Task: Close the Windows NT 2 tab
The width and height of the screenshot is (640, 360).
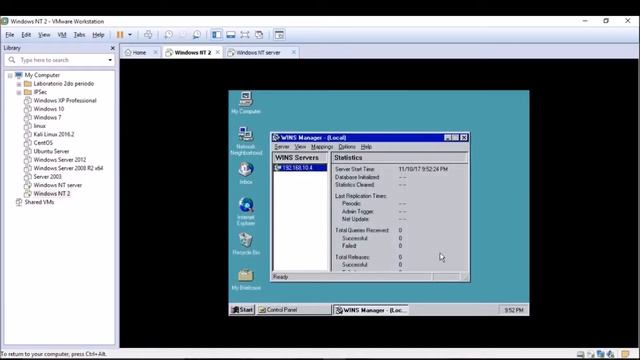Action: (x=218, y=52)
